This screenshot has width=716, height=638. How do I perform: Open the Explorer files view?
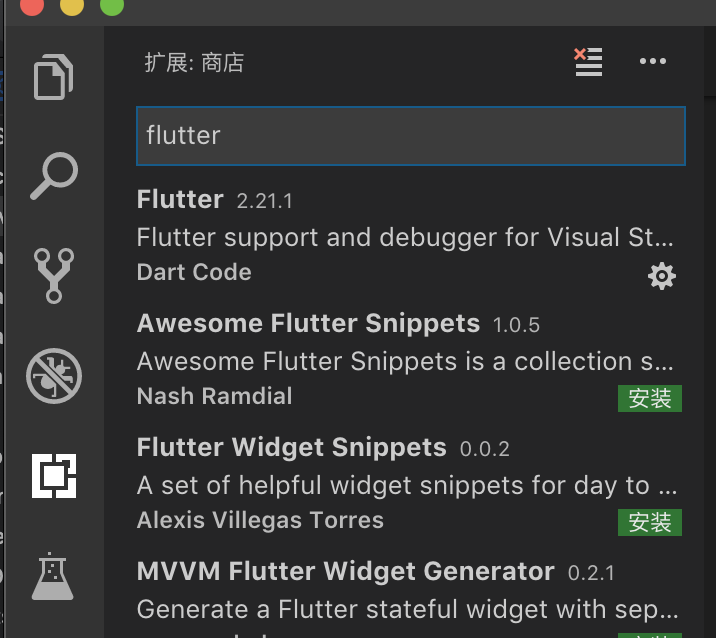53,76
